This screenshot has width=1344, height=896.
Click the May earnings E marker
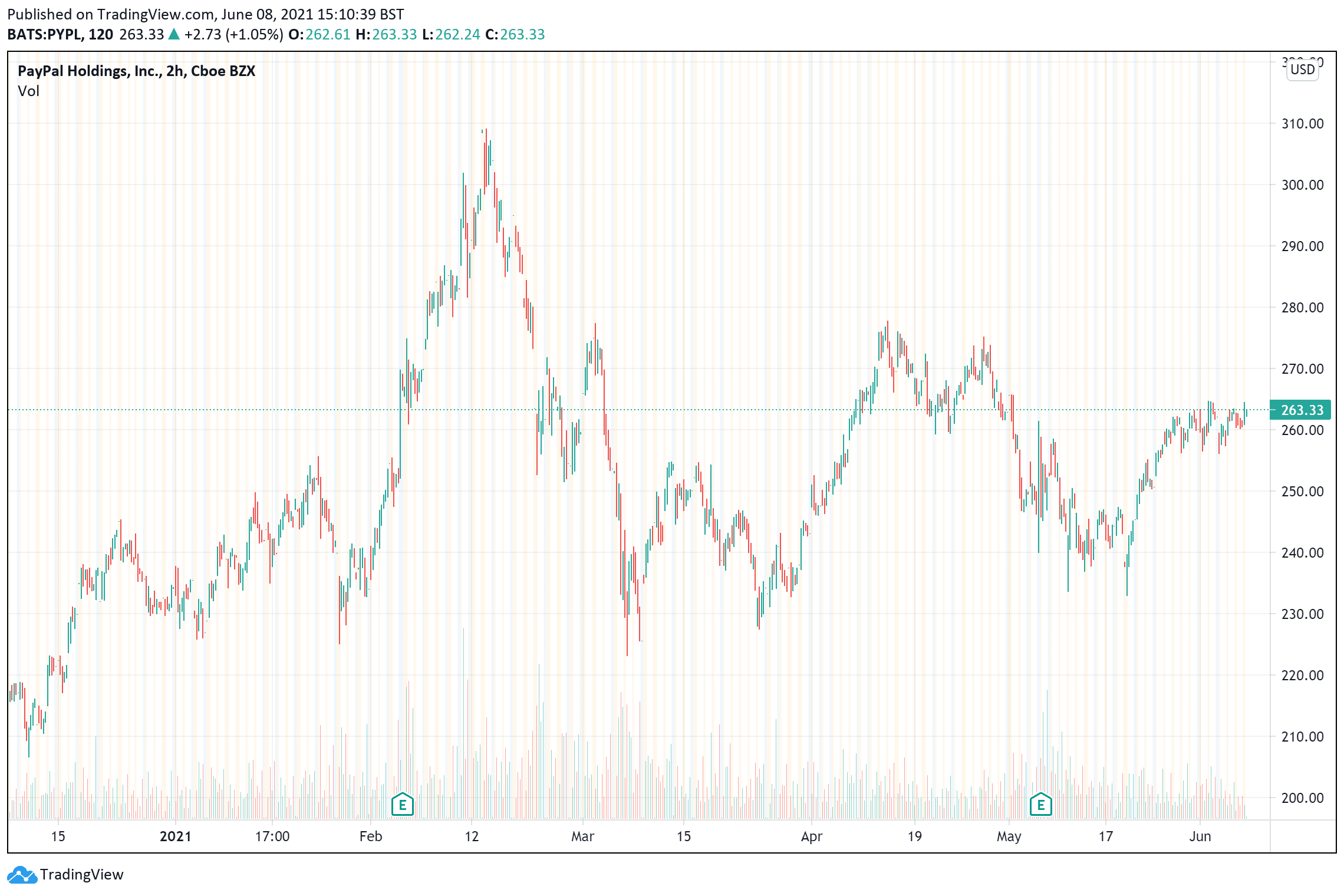point(1041,804)
